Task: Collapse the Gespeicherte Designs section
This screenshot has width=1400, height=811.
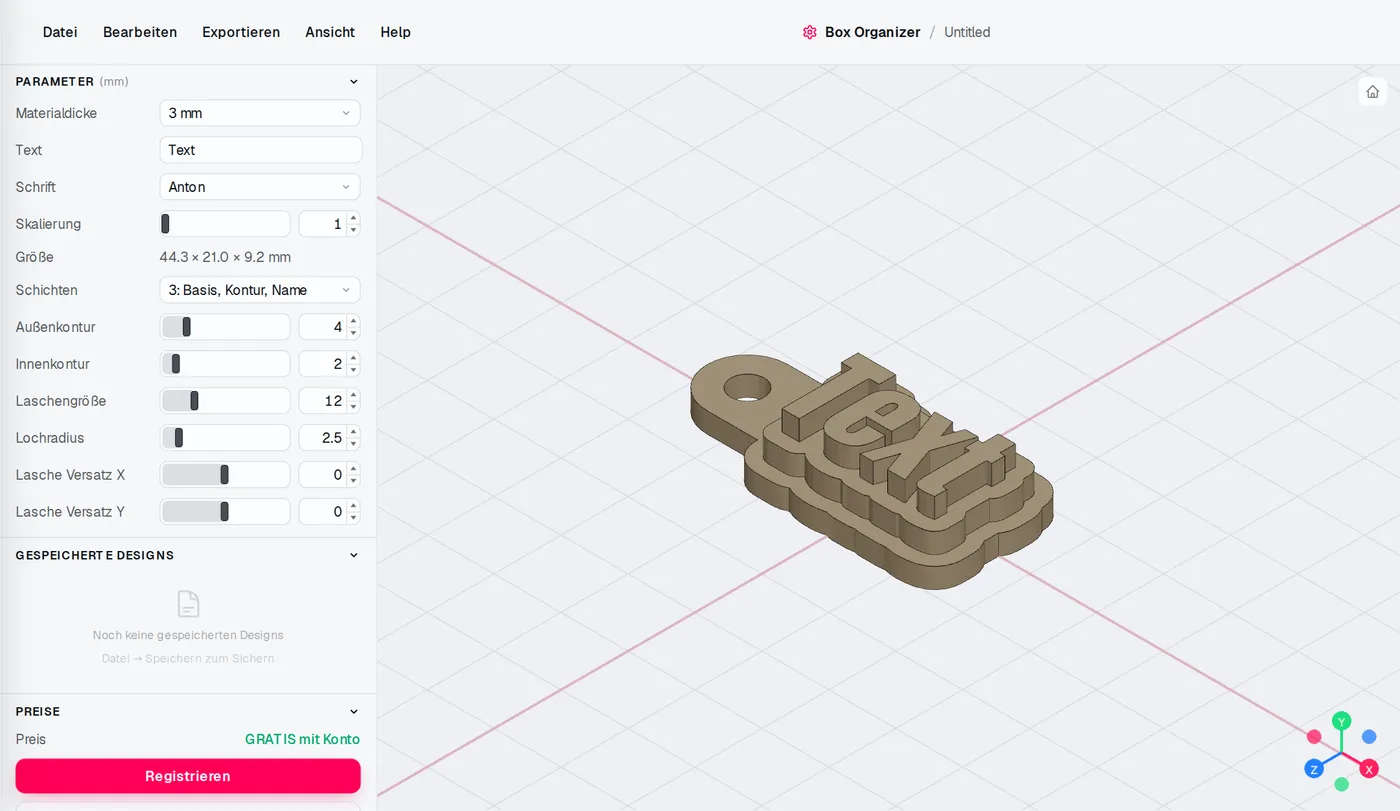Action: pyautogui.click(x=353, y=555)
